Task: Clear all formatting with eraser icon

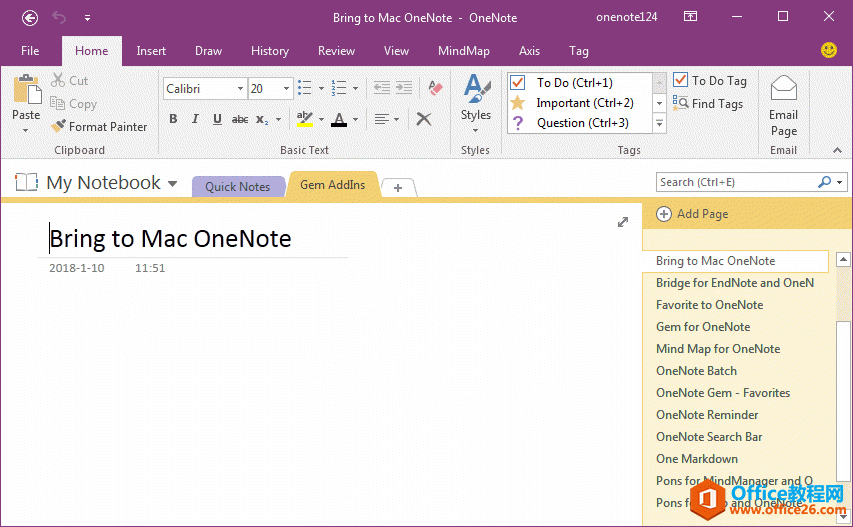Action: (x=435, y=88)
